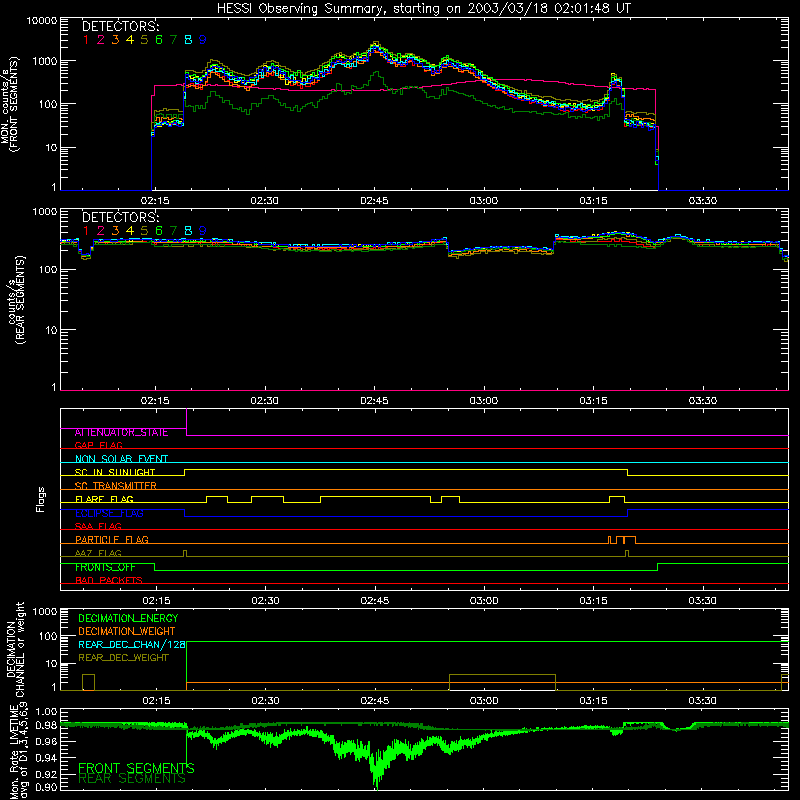800x800 pixels.
Task: Pick olive detector 5 in rear segments legend
Action: [144, 231]
